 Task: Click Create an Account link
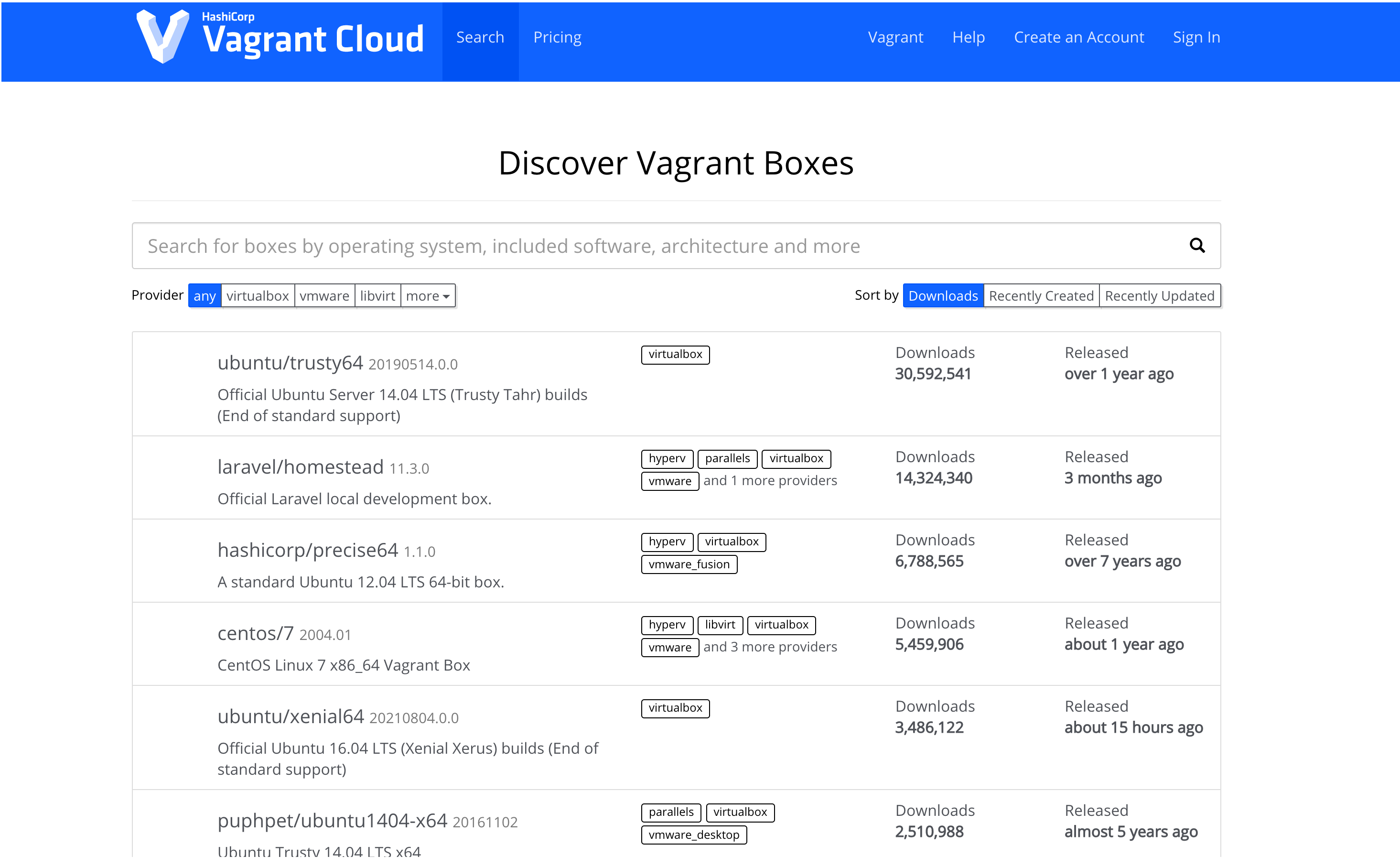(x=1078, y=37)
